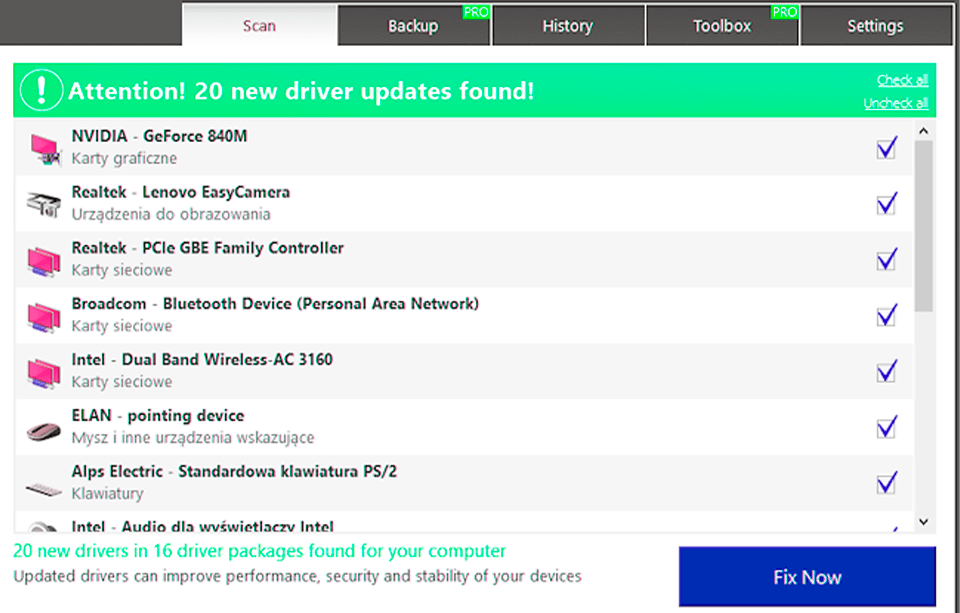Click the Urządzenia do obrazowania category label
This screenshot has height=613, width=960.
click(171, 214)
